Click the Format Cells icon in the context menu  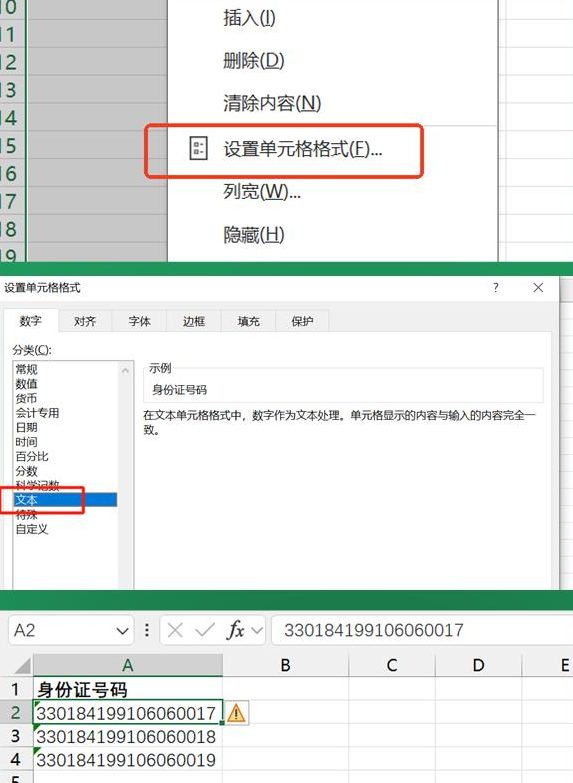[198, 148]
